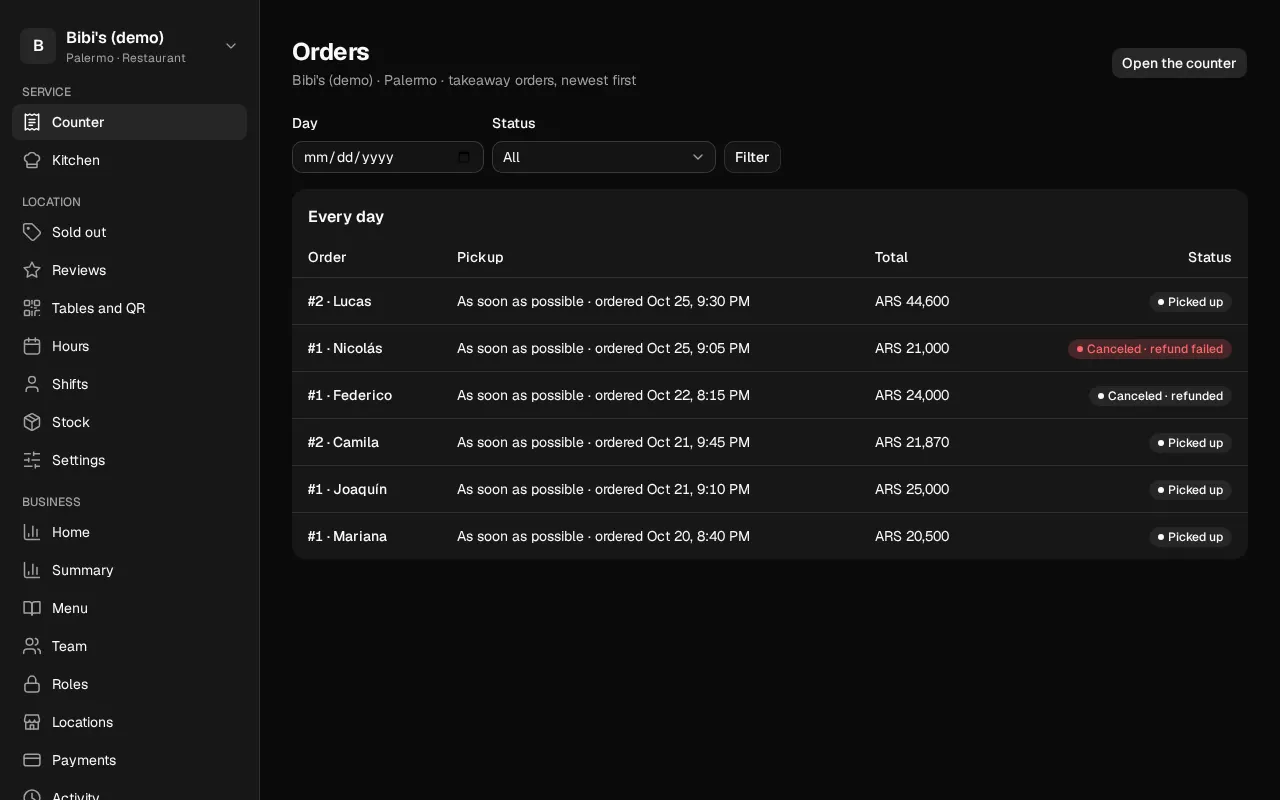
Task: Open order #1 · Nicolás
Action: [x=345, y=348]
